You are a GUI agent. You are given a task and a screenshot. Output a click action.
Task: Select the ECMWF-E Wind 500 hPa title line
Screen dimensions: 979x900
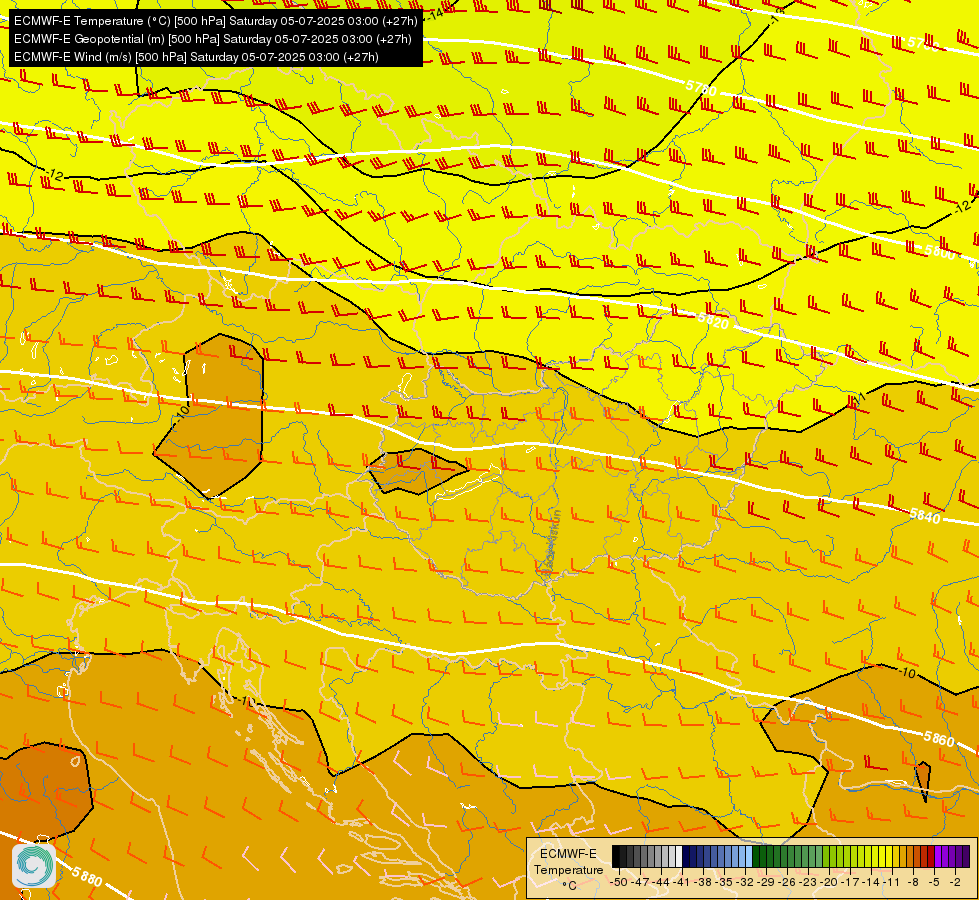(196, 57)
